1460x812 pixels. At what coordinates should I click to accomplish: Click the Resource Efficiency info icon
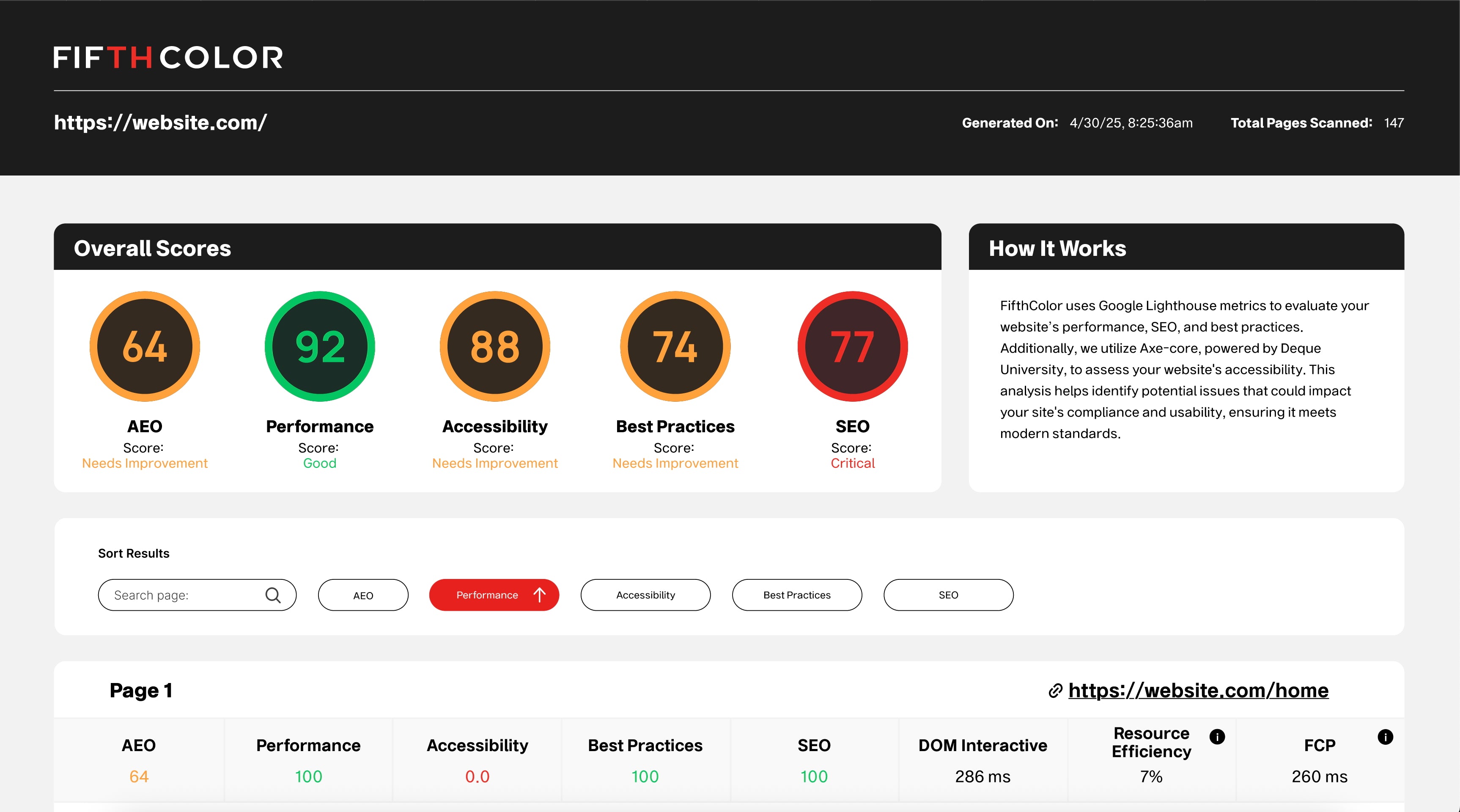tap(1217, 736)
